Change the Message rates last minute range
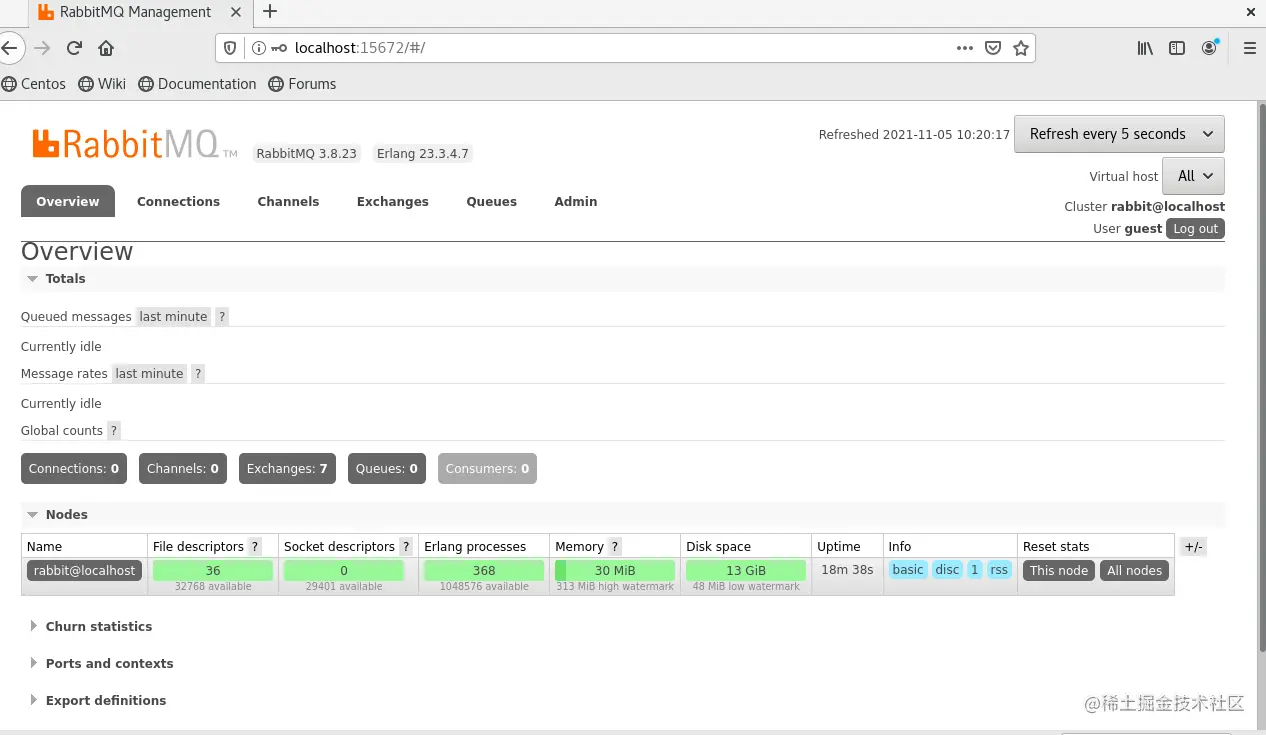The height and width of the screenshot is (735, 1266). tap(149, 373)
